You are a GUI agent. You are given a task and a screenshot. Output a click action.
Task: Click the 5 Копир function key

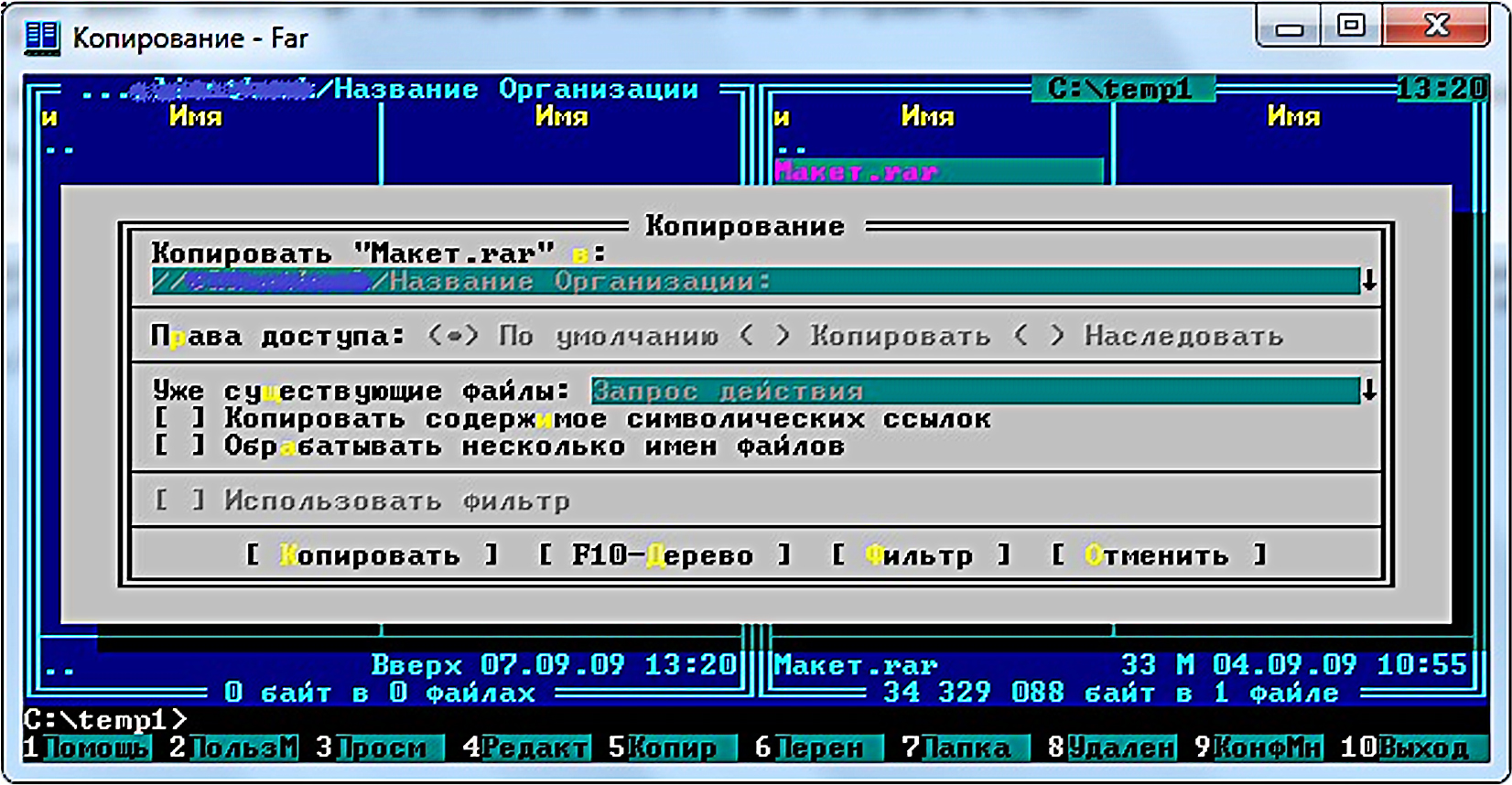673,747
